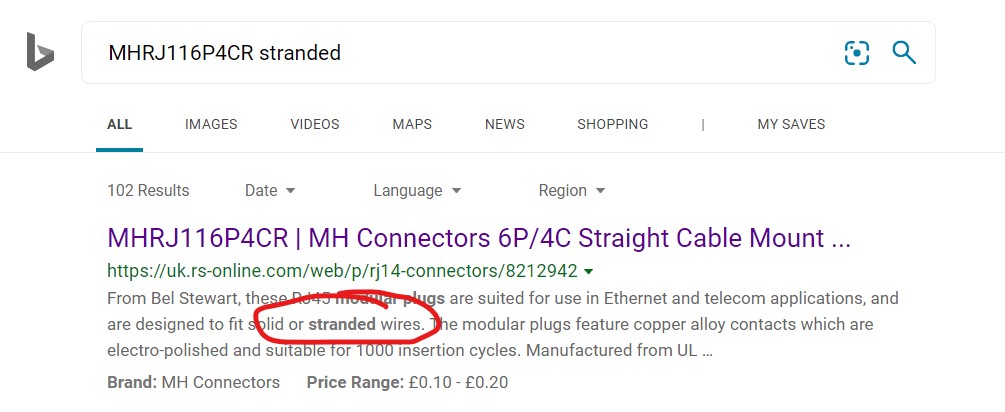Click the uk.rs-online.com green URL
The width and height of the screenshot is (1005, 412).
(342, 271)
